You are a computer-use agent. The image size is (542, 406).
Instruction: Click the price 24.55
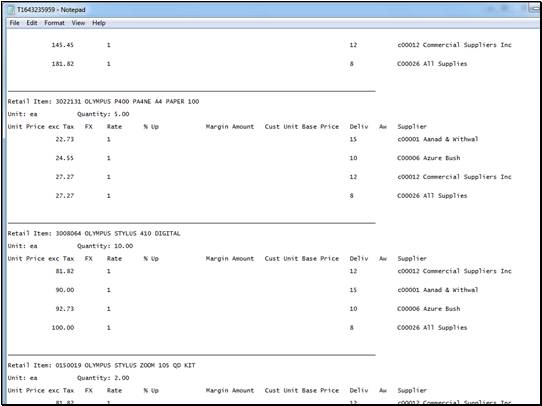pos(65,158)
